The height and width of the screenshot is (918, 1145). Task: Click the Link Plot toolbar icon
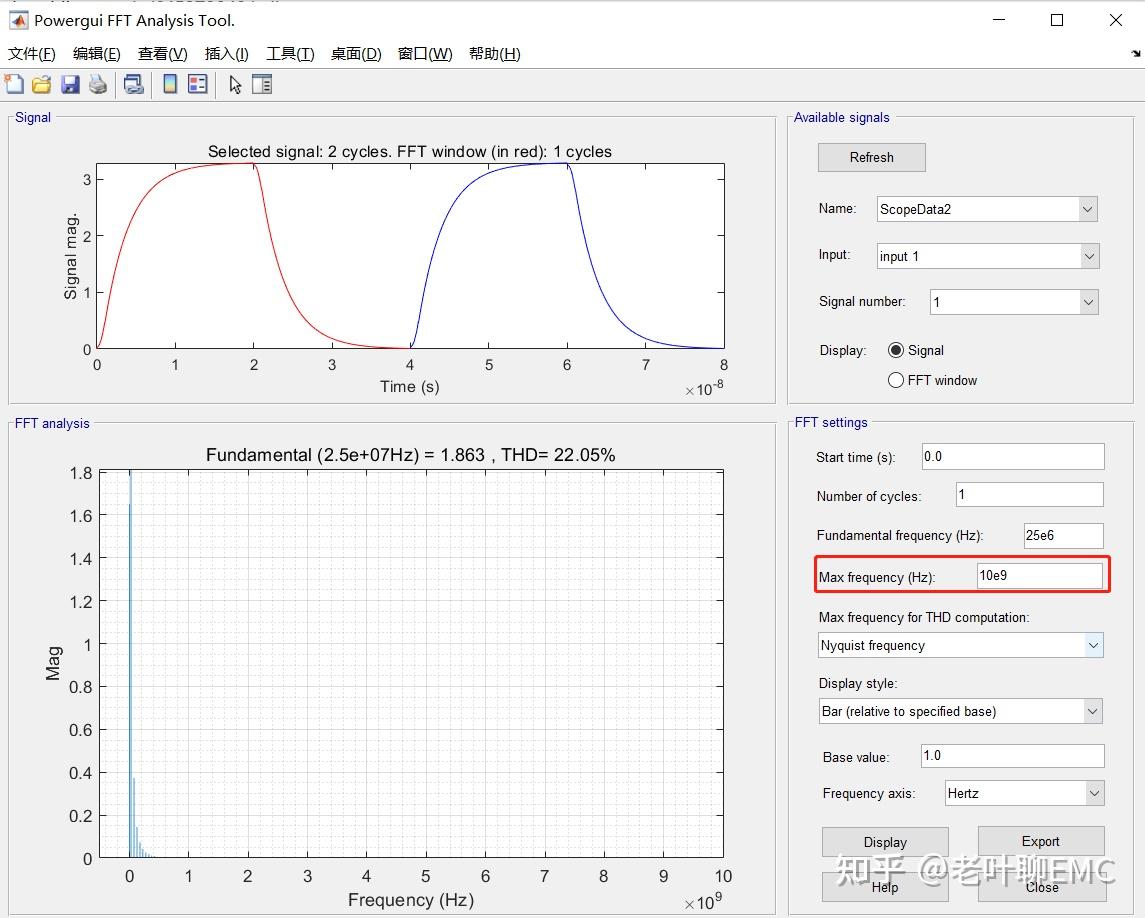tap(133, 85)
